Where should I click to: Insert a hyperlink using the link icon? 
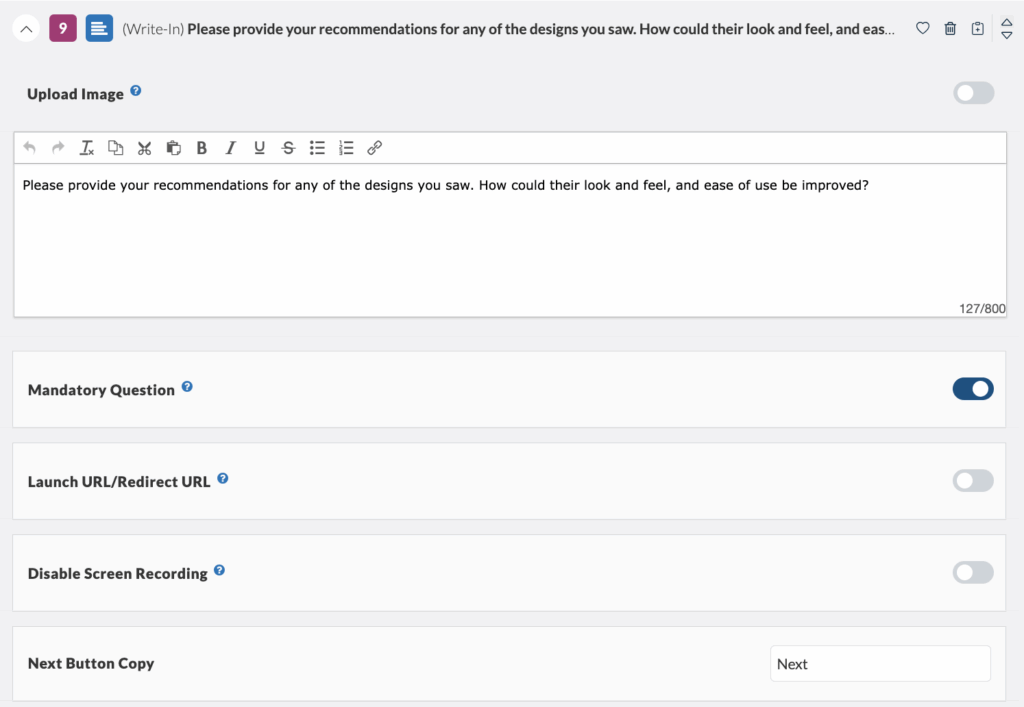click(x=374, y=147)
